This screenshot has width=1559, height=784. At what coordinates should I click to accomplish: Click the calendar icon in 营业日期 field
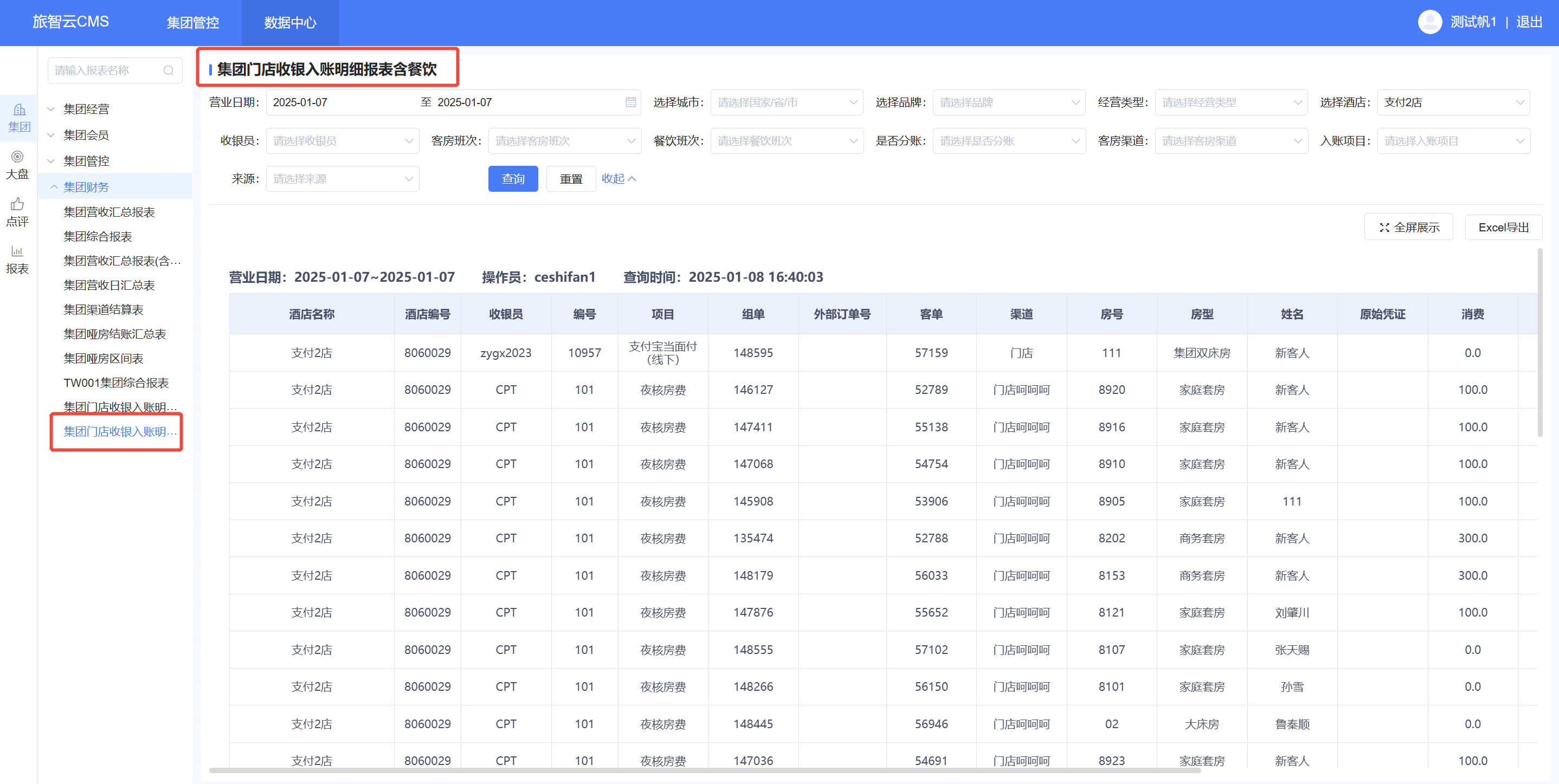(x=630, y=102)
